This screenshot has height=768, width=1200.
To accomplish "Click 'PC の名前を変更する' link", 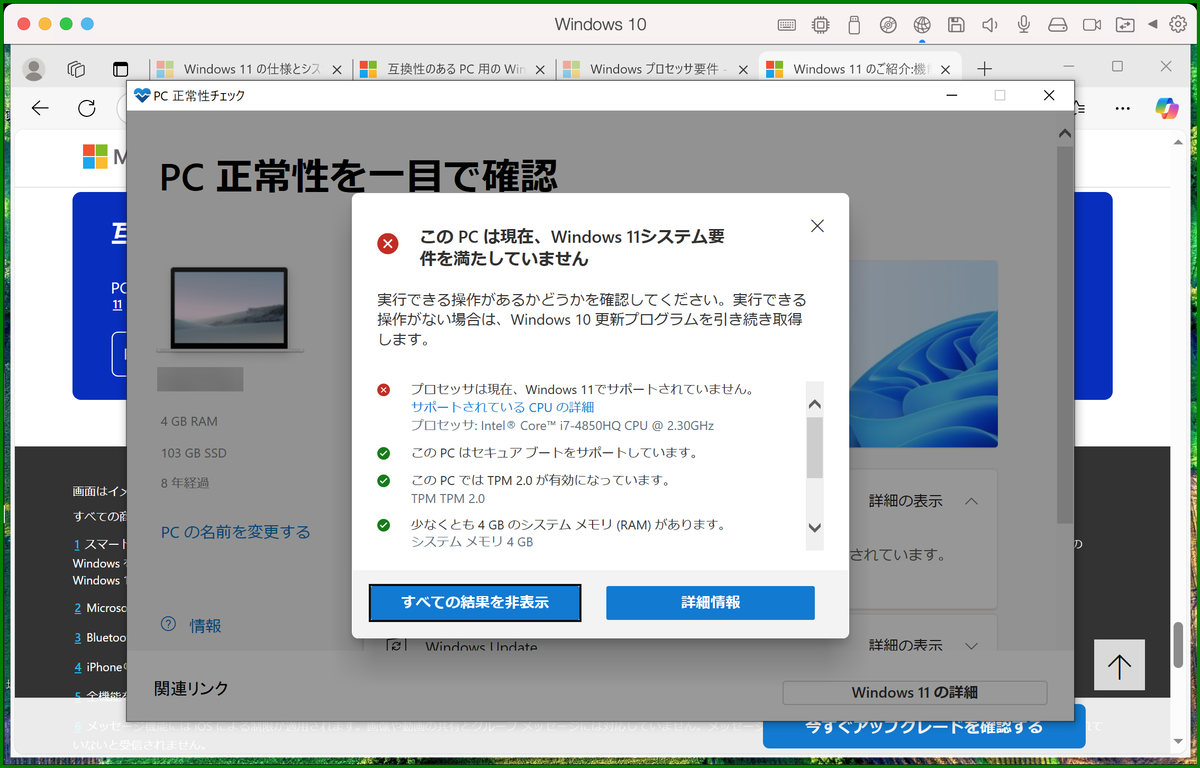I will (x=235, y=532).
